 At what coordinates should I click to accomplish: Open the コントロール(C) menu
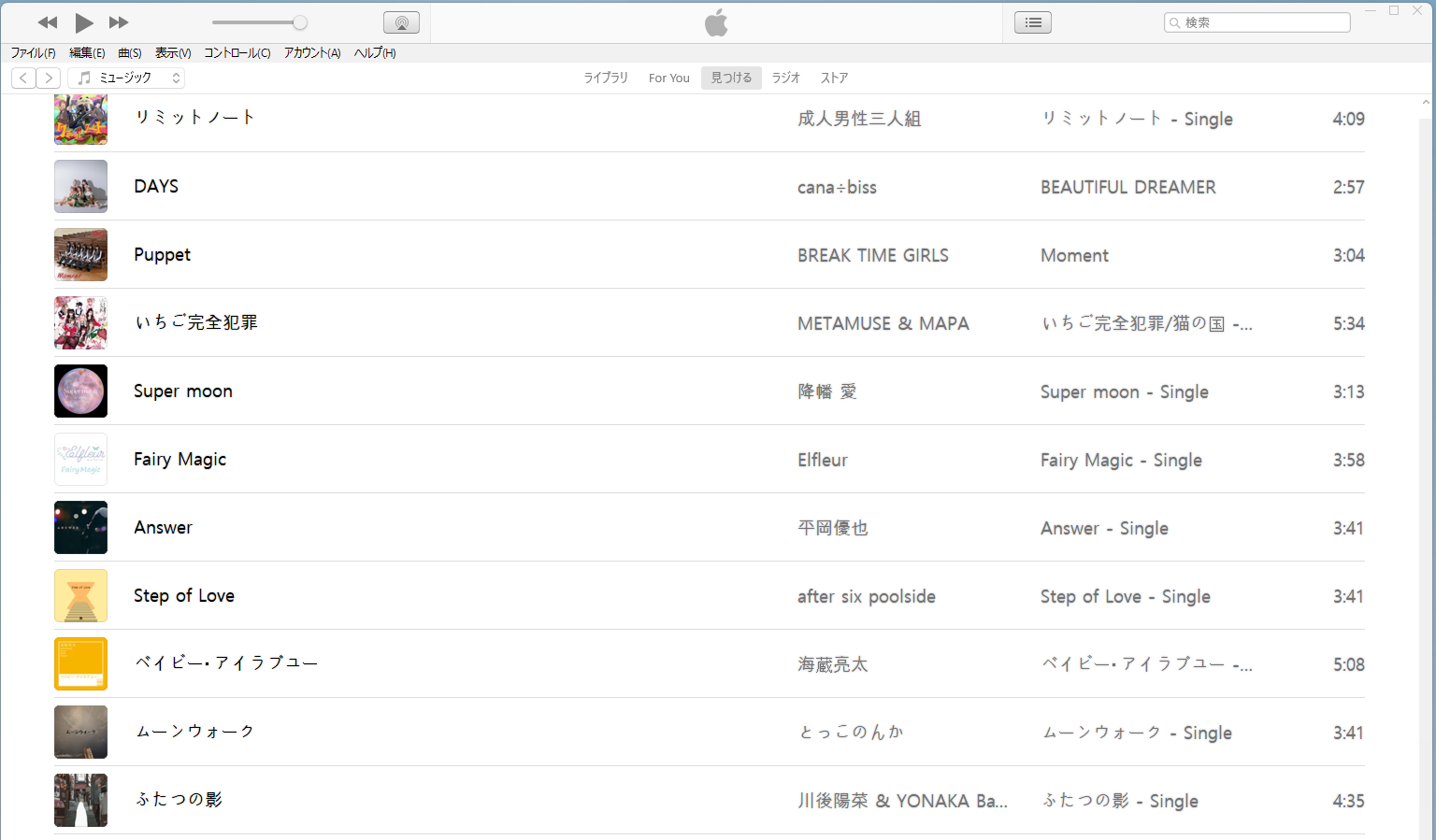click(237, 53)
